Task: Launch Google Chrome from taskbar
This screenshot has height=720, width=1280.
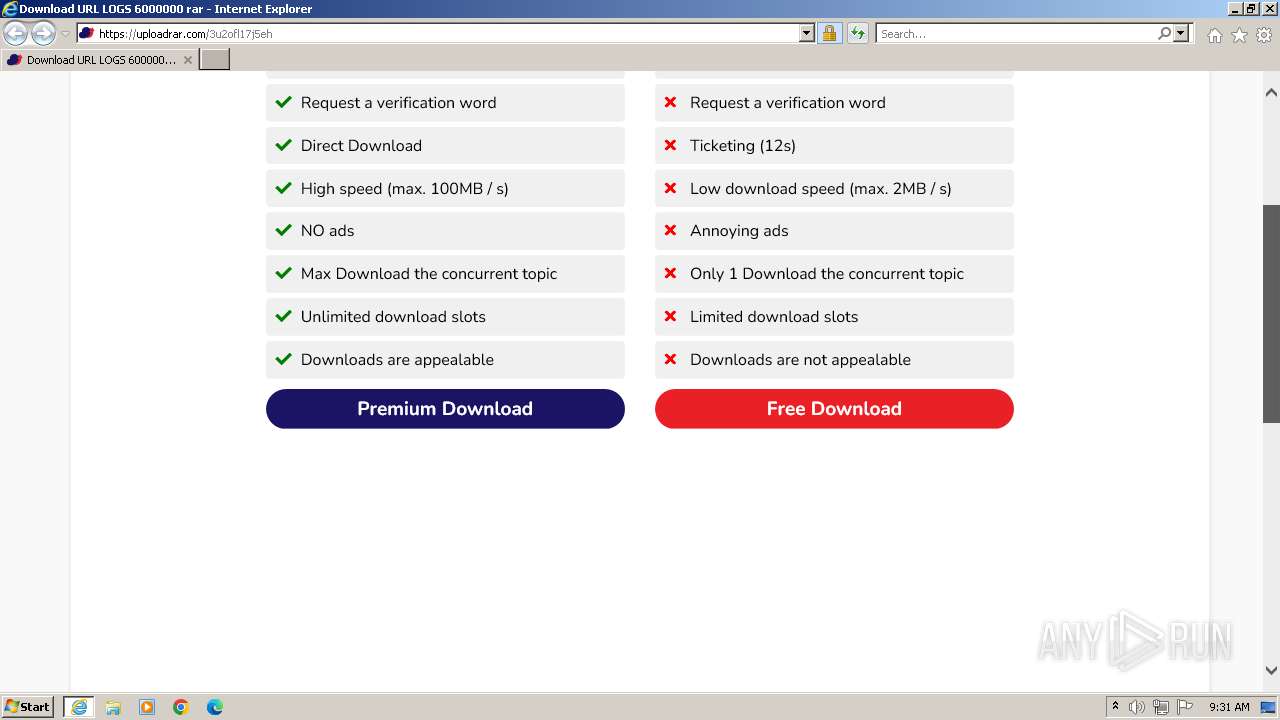Action: 181,707
